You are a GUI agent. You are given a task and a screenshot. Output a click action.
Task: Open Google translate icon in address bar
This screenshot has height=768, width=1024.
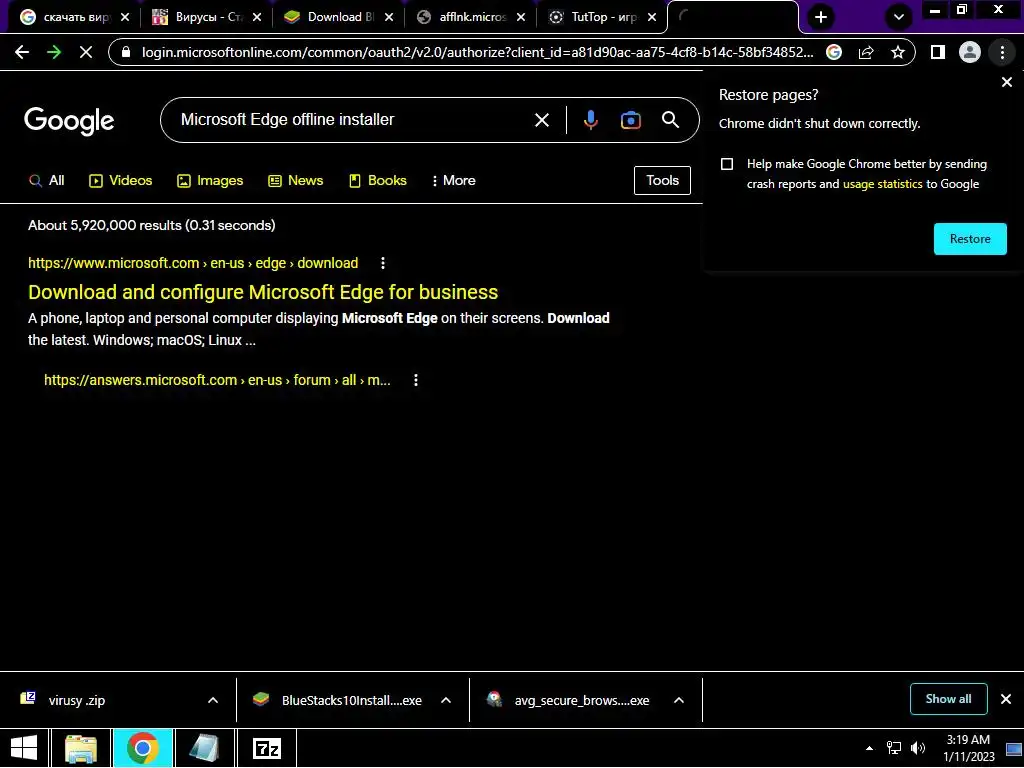tap(834, 52)
